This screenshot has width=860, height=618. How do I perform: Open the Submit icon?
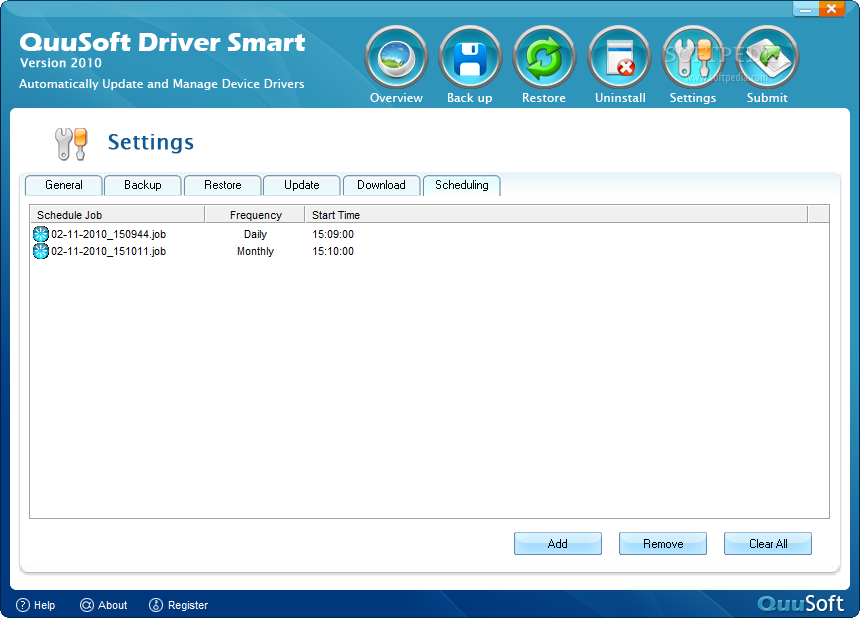(x=767, y=57)
